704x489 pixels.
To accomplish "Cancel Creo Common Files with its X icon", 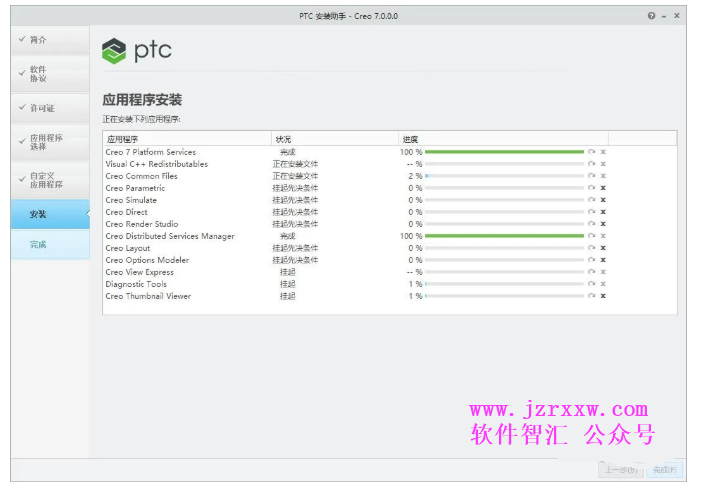I will coord(603,176).
